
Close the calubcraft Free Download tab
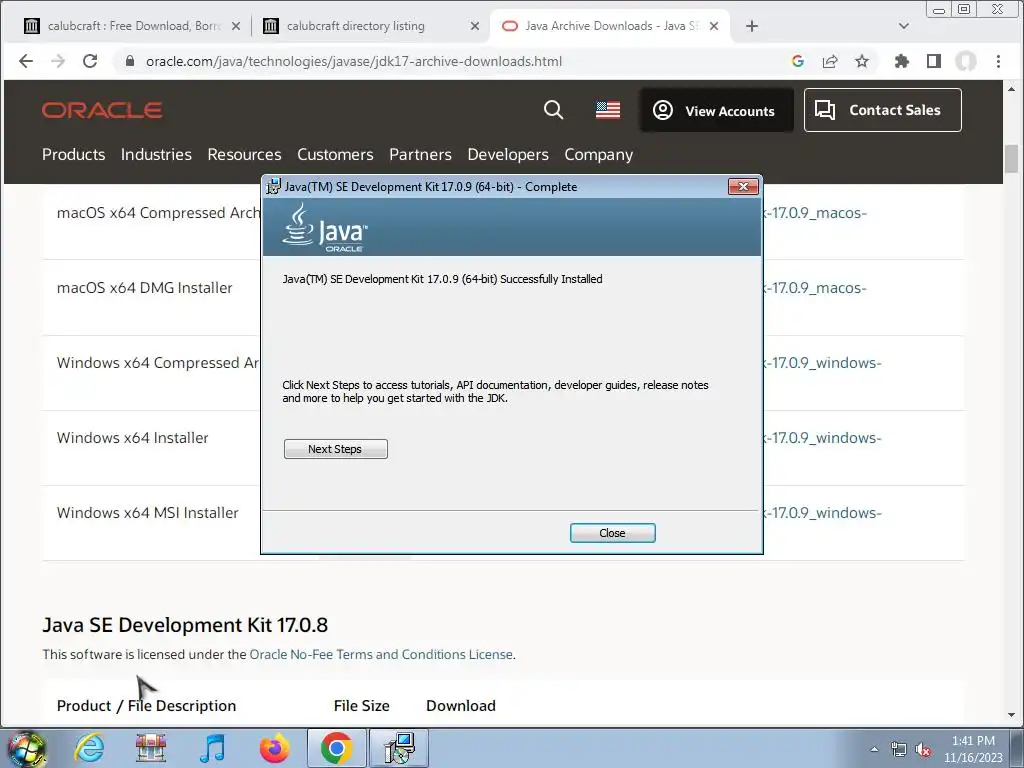point(236,26)
